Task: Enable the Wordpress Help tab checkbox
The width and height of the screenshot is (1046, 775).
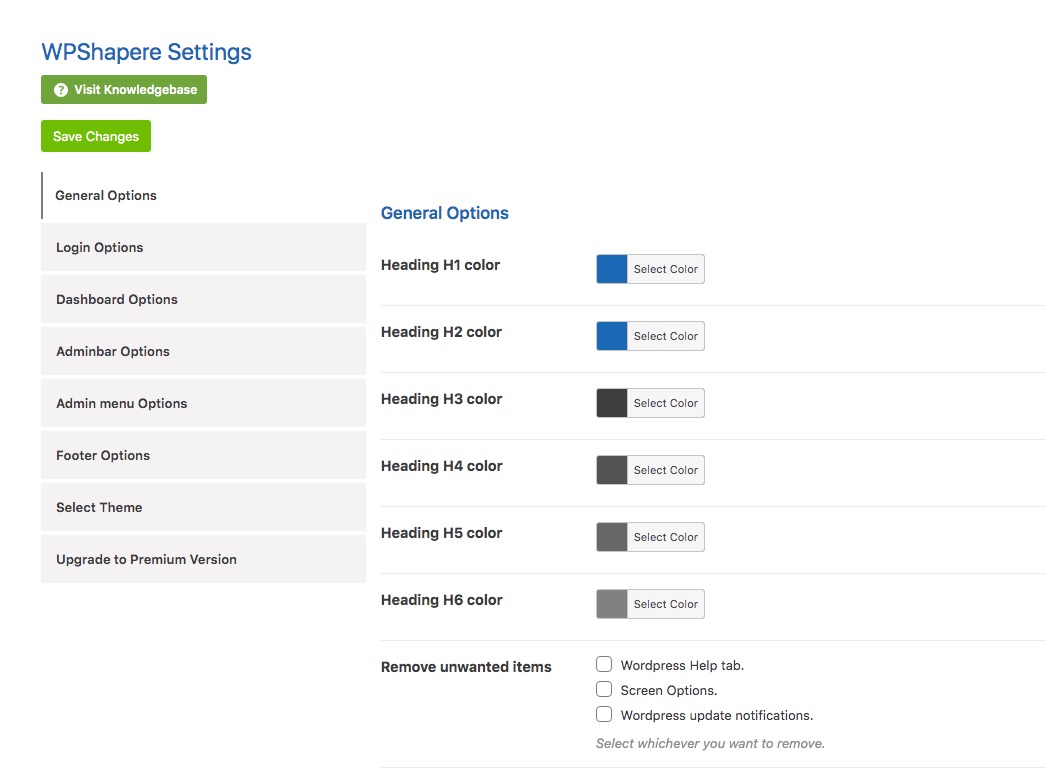Action: (604, 664)
